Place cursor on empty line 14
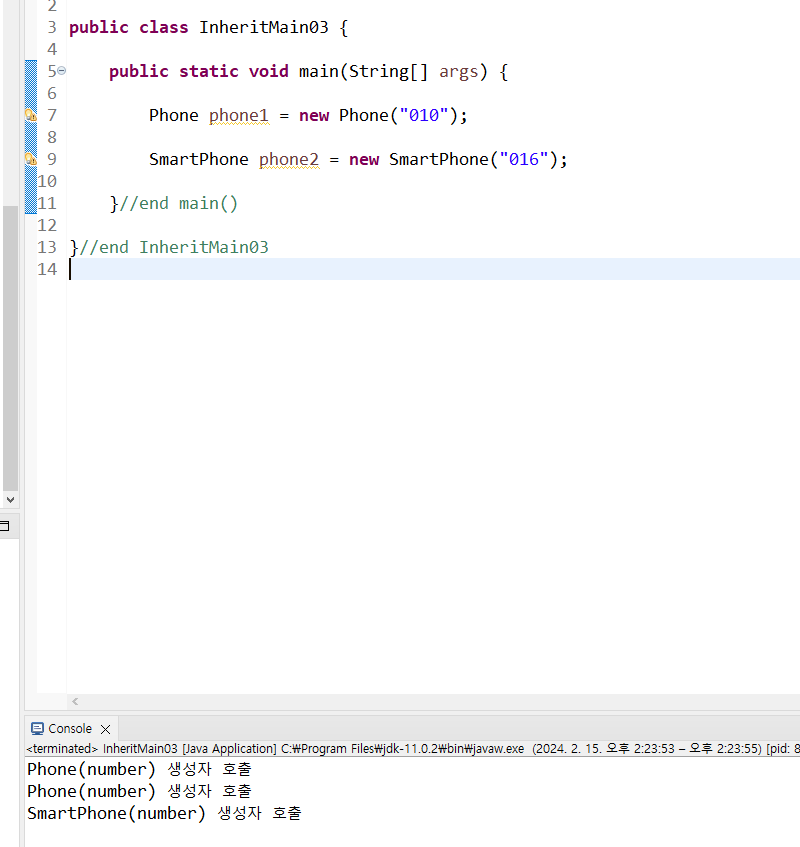The height and width of the screenshot is (847, 800). pyautogui.click(x=434, y=269)
